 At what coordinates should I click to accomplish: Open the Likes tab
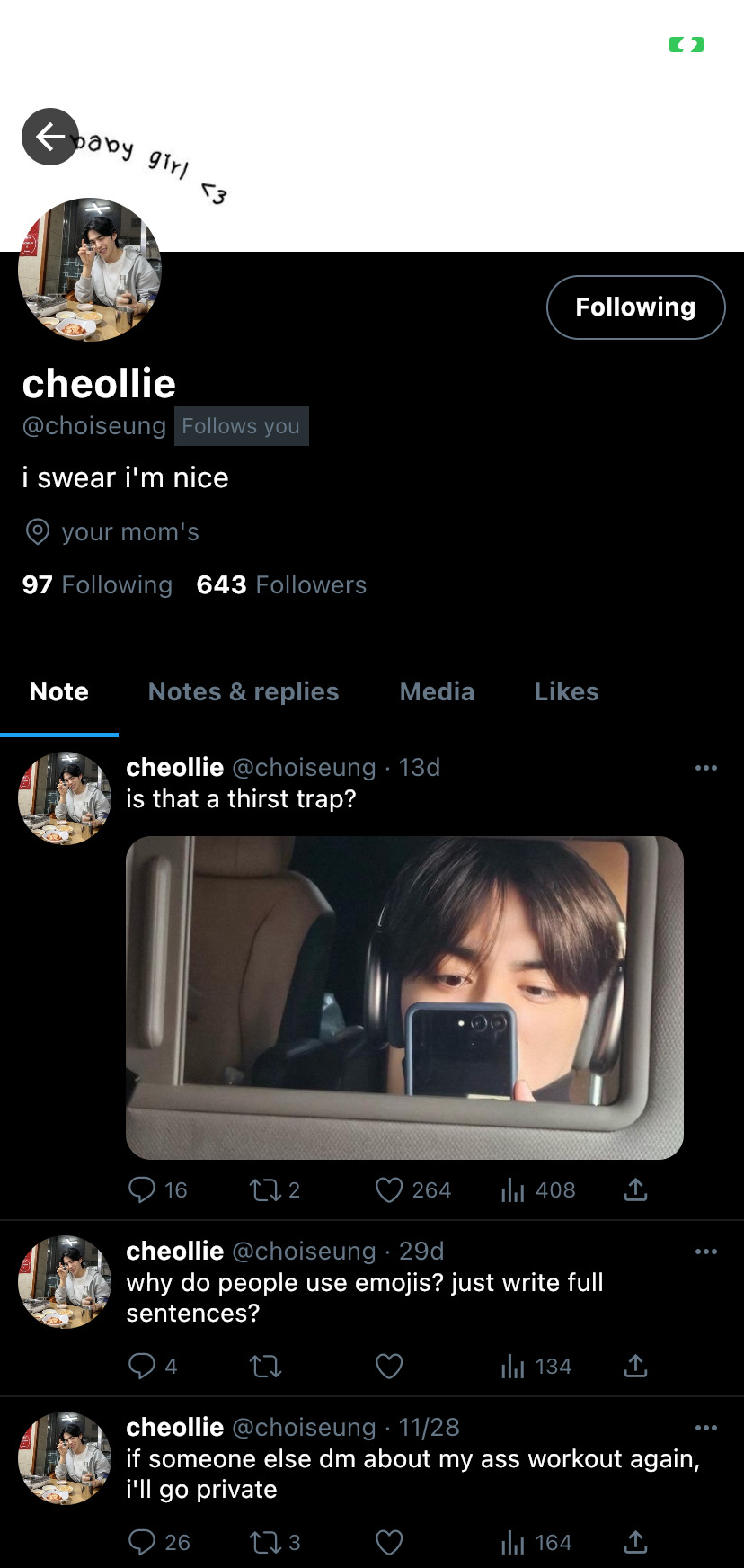(566, 691)
